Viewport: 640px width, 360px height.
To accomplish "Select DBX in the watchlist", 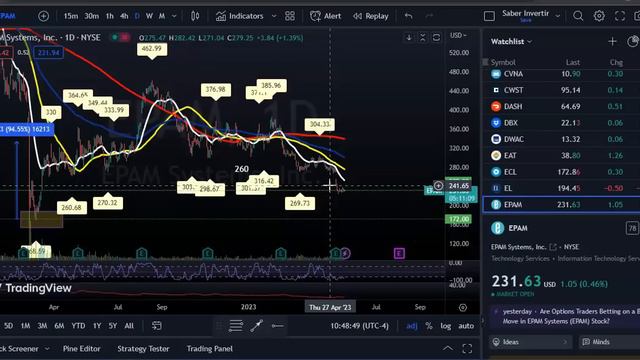I will click(561, 123).
